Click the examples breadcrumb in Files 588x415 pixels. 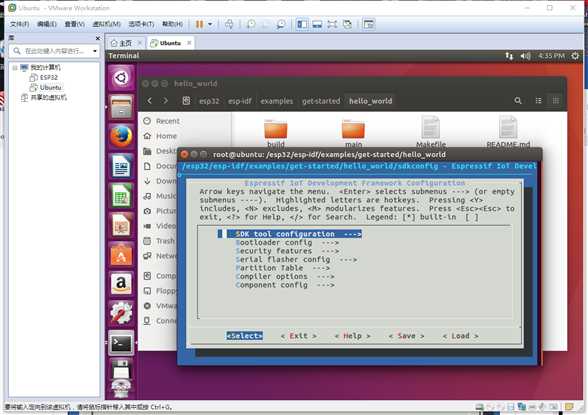(277, 101)
